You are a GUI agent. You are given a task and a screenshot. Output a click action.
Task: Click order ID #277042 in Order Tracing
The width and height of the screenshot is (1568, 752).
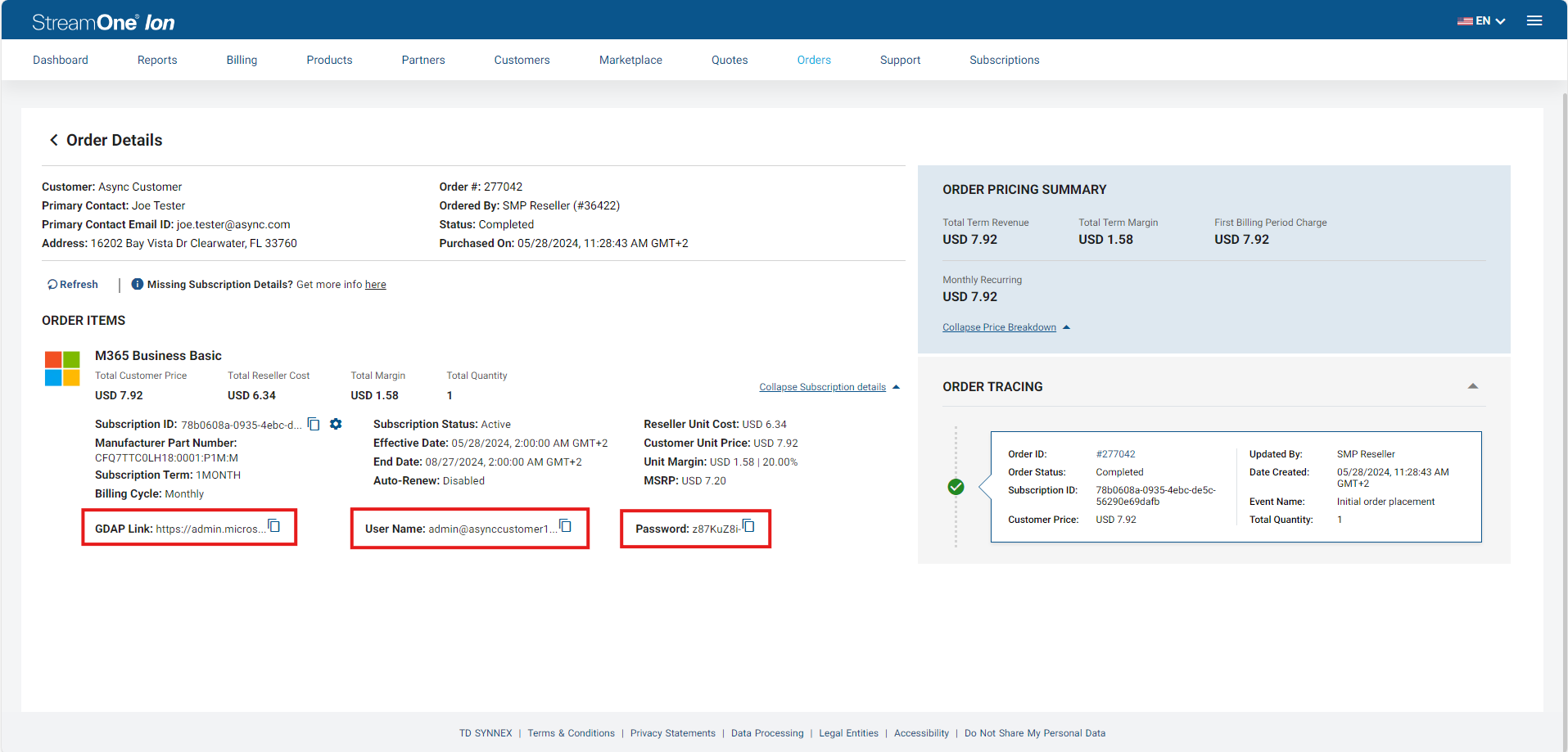(x=1115, y=454)
